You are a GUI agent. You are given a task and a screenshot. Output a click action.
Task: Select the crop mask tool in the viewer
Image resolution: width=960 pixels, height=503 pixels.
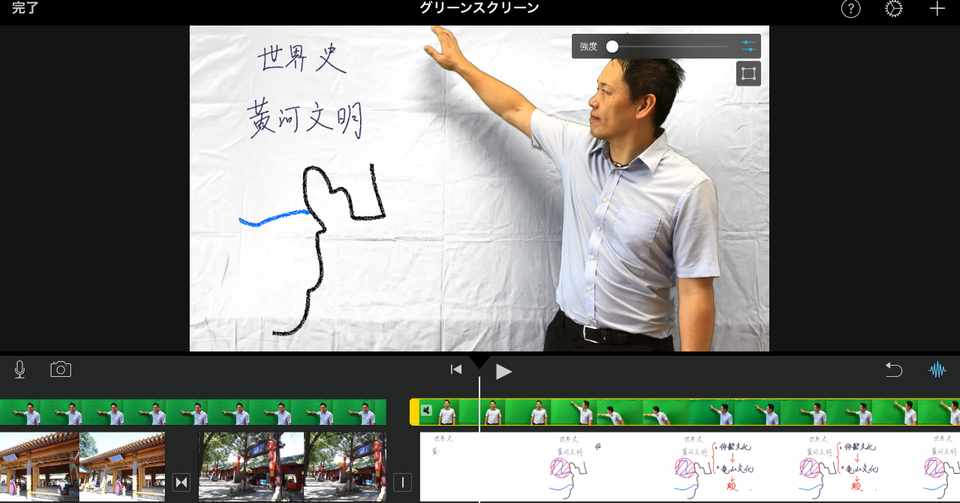point(748,74)
